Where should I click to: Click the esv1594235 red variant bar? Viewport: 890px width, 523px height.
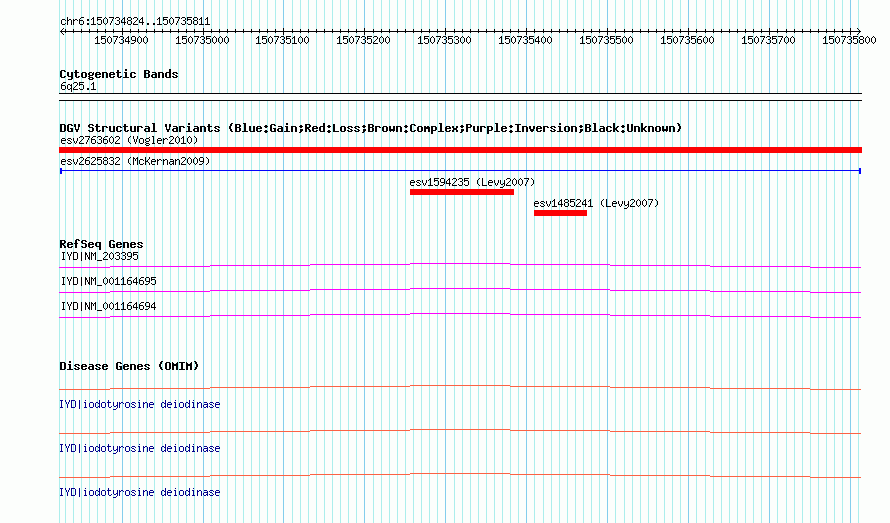pyautogui.click(x=462, y=192)
